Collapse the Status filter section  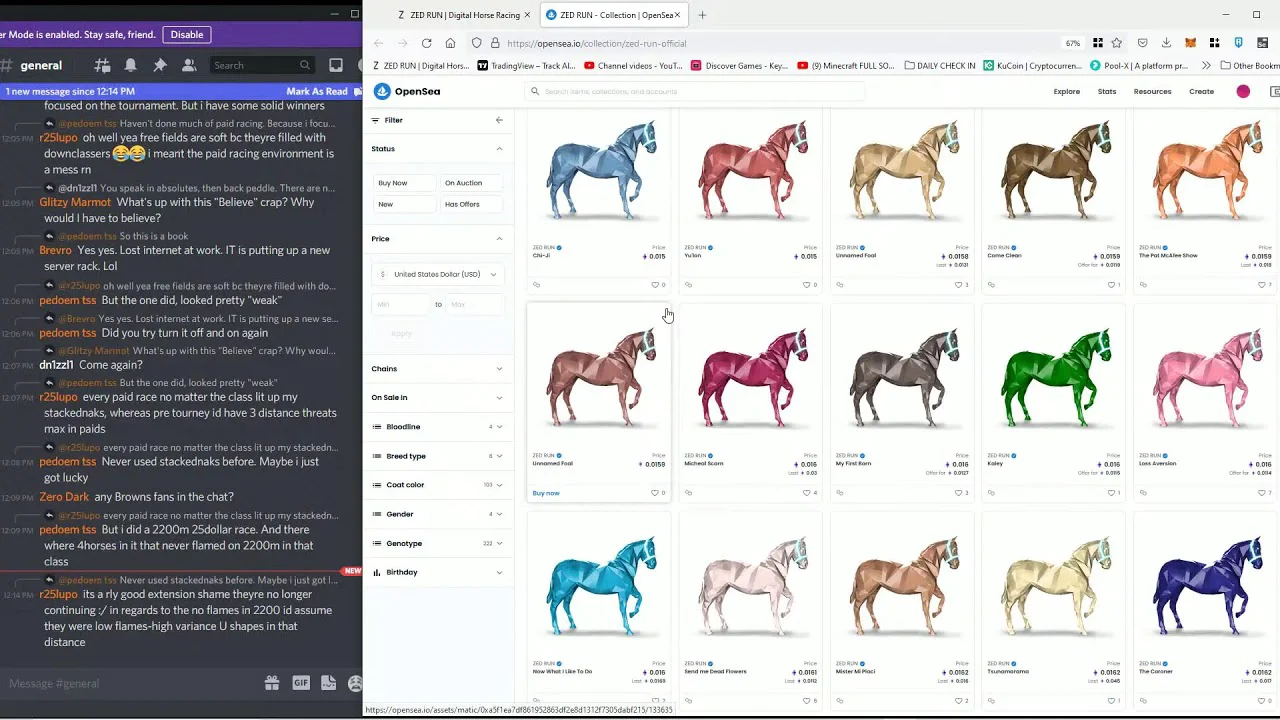[437, 149]
